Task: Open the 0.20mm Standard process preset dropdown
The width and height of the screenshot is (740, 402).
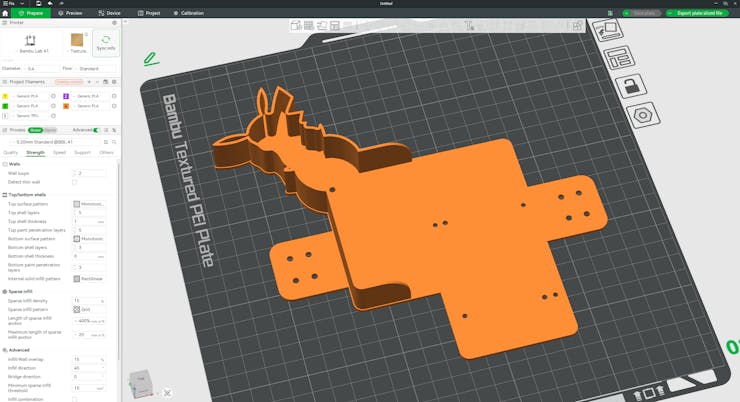Action: pyautogui.click(x=54, y=142)
